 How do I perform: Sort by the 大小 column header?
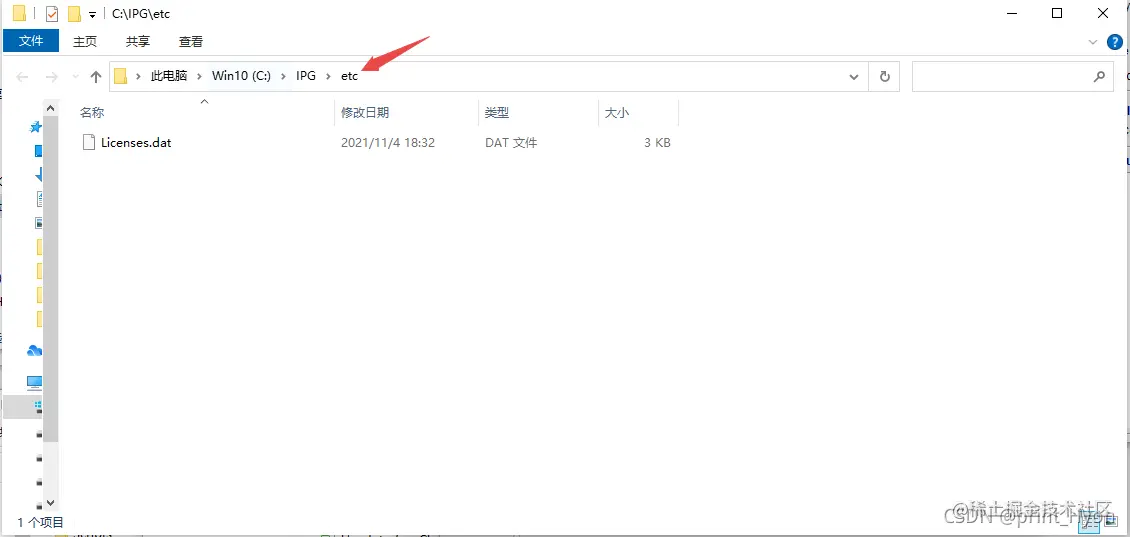(x=617, y=112)
